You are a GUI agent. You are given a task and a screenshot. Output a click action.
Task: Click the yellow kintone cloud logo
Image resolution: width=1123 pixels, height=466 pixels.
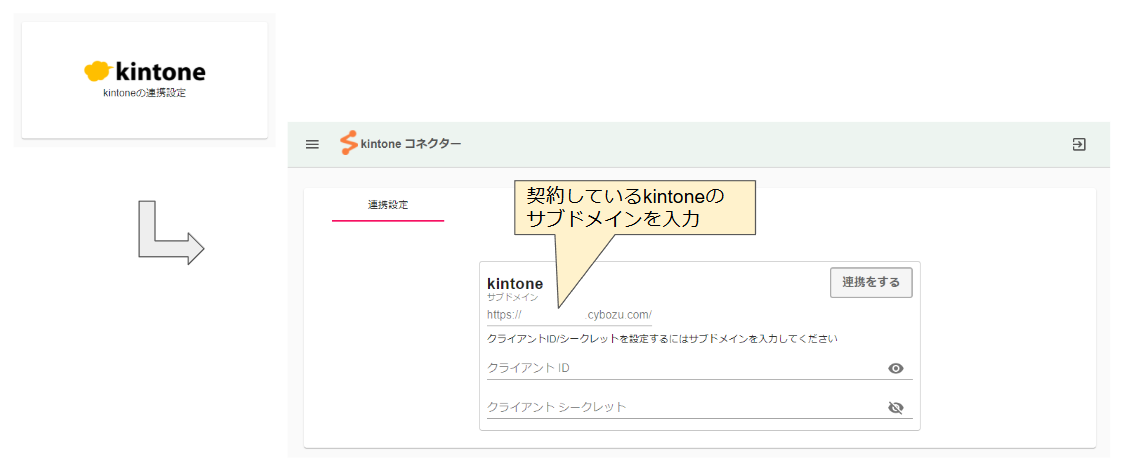pyautogui.click(x=97, y=71)
